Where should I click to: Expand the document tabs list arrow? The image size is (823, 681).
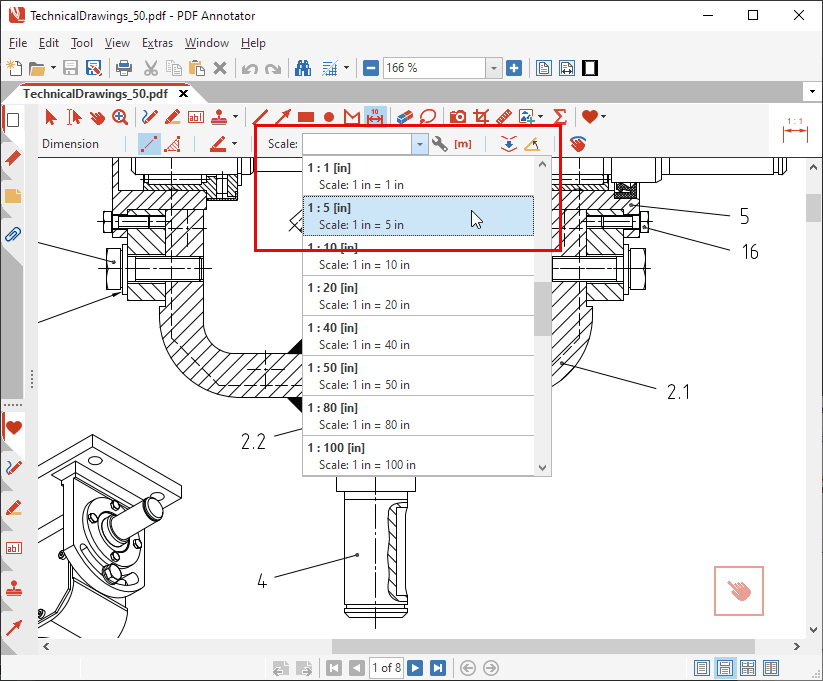point(813,92)
